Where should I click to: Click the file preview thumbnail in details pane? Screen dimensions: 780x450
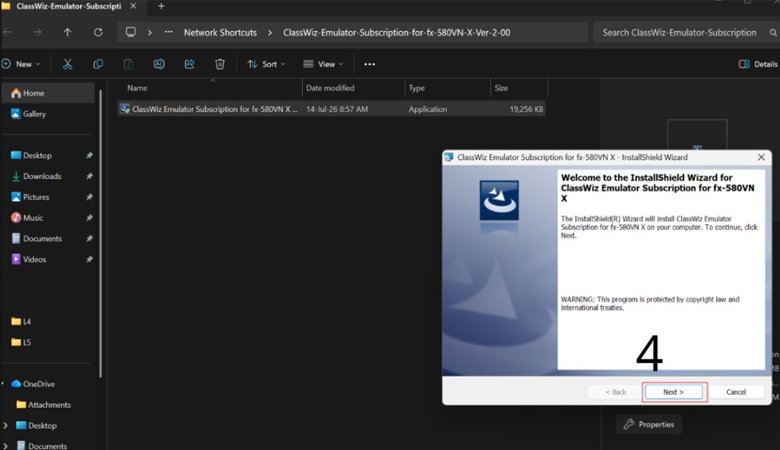click(697, 135)
